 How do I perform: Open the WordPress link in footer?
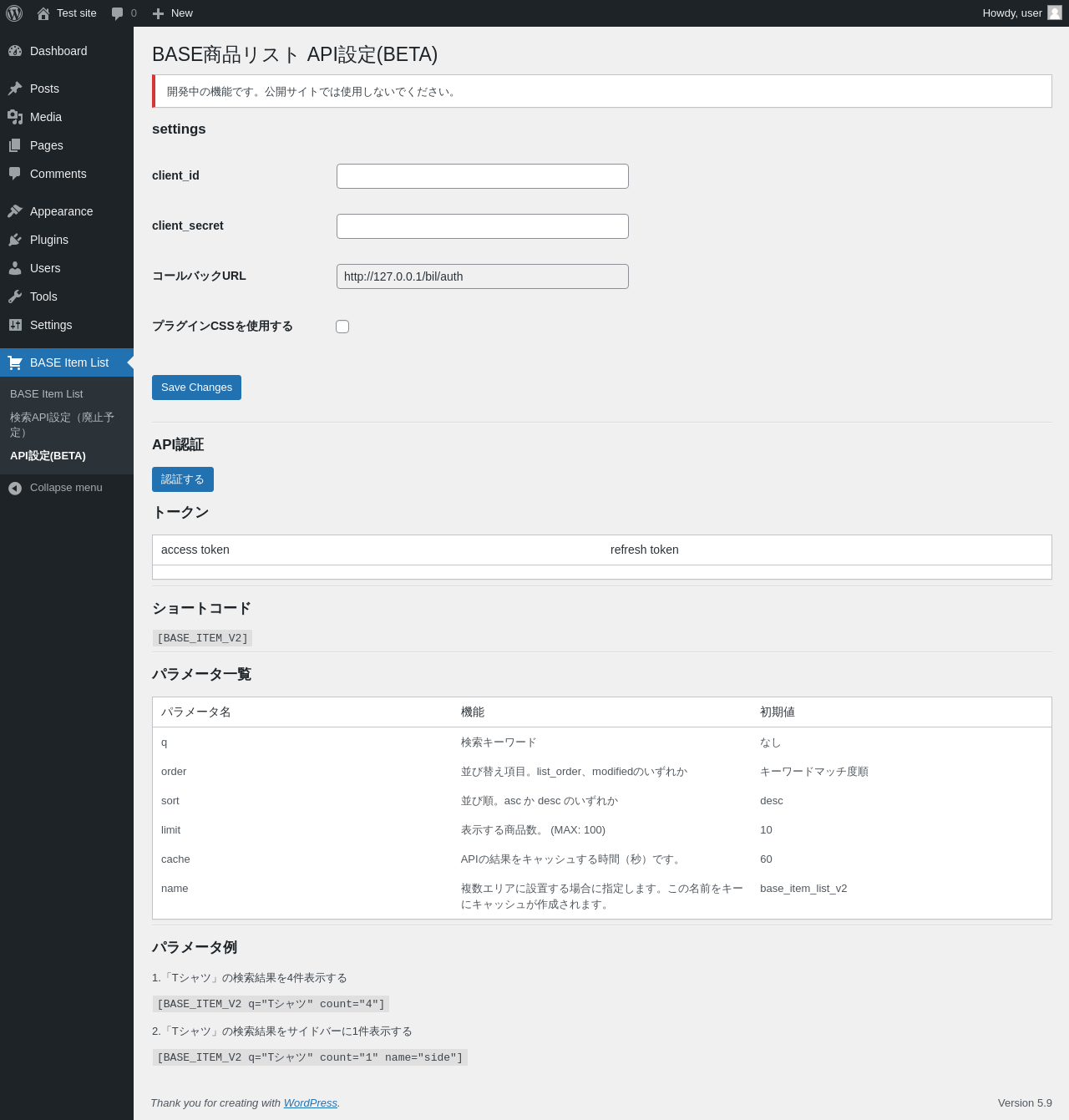(310, 1102)
